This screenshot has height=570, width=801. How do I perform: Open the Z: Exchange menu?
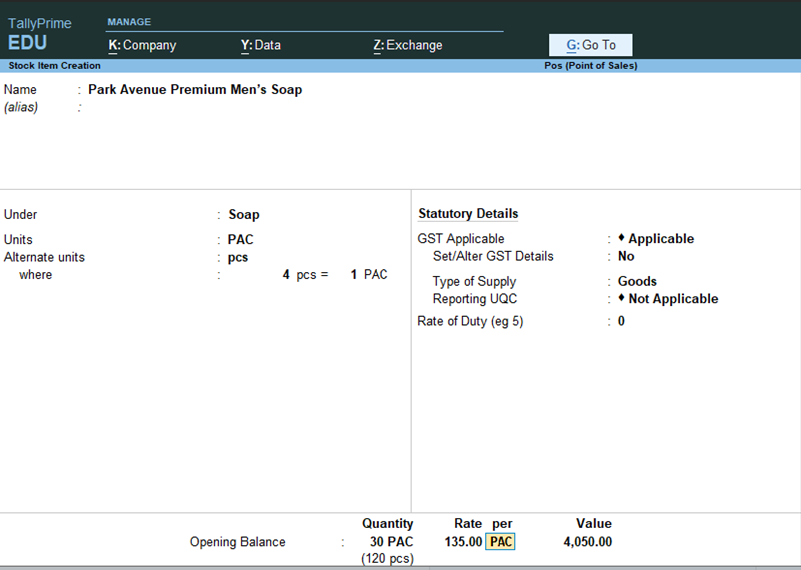tap(408, 45)
